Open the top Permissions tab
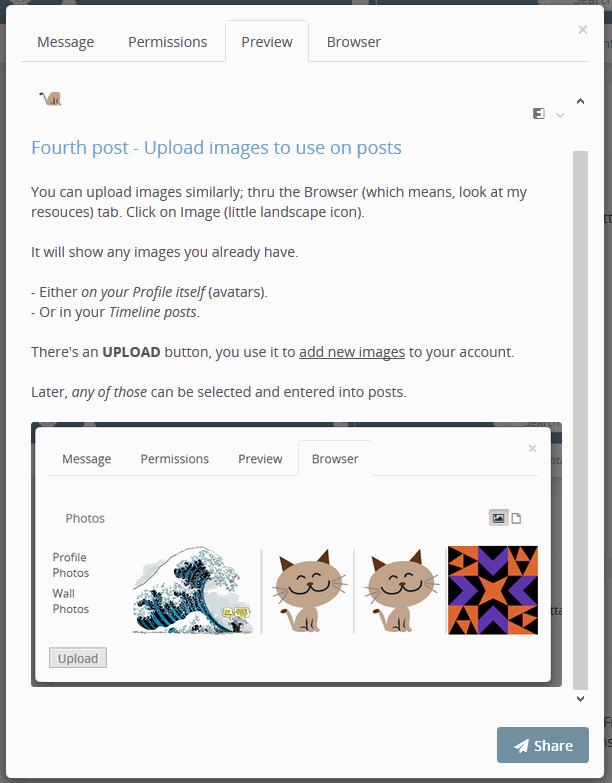 click(x=167, y=42)
